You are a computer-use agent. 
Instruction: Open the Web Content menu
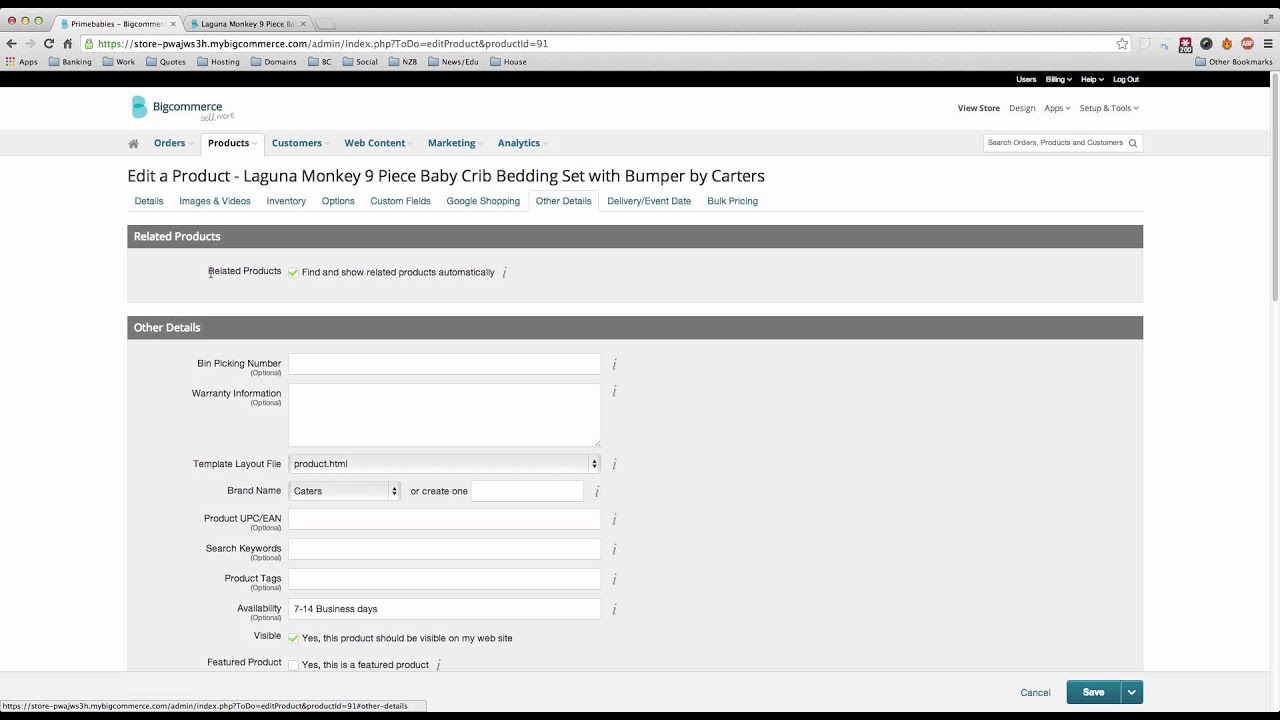(x=378, y=143)
